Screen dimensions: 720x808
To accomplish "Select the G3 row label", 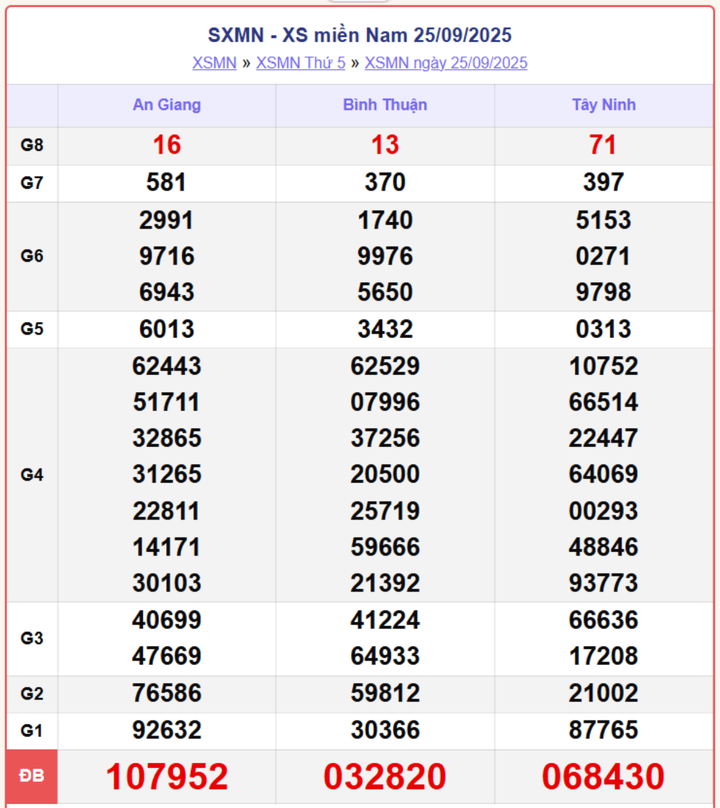I will [x=32, y=638].
